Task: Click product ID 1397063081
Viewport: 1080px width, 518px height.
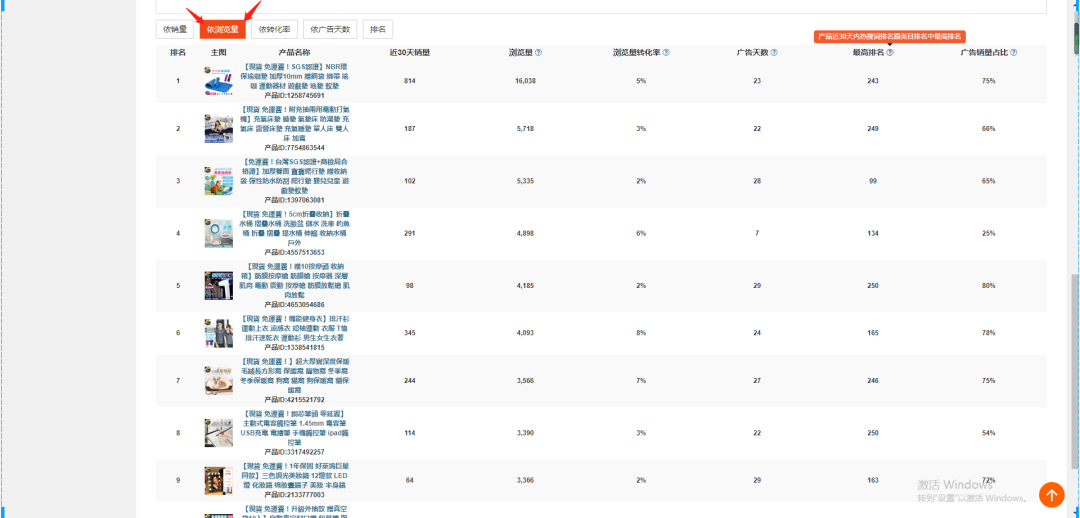Action: click(x=294, y=200)
